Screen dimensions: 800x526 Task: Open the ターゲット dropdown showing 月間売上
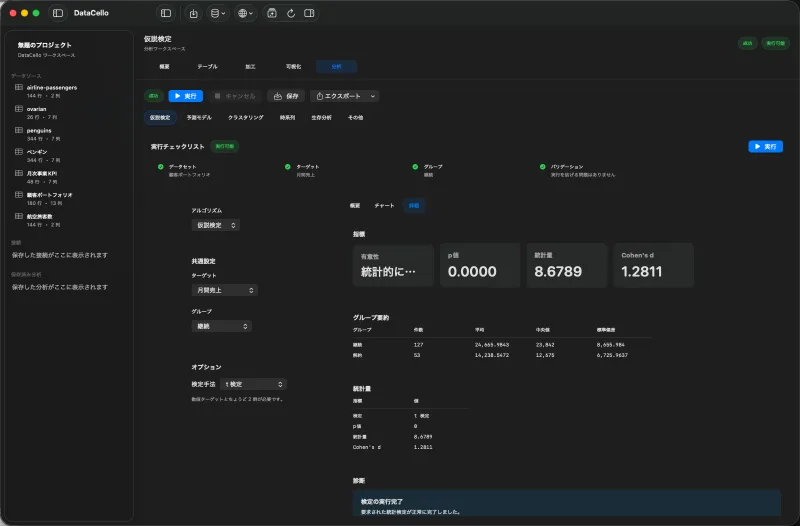click(224, 290)
